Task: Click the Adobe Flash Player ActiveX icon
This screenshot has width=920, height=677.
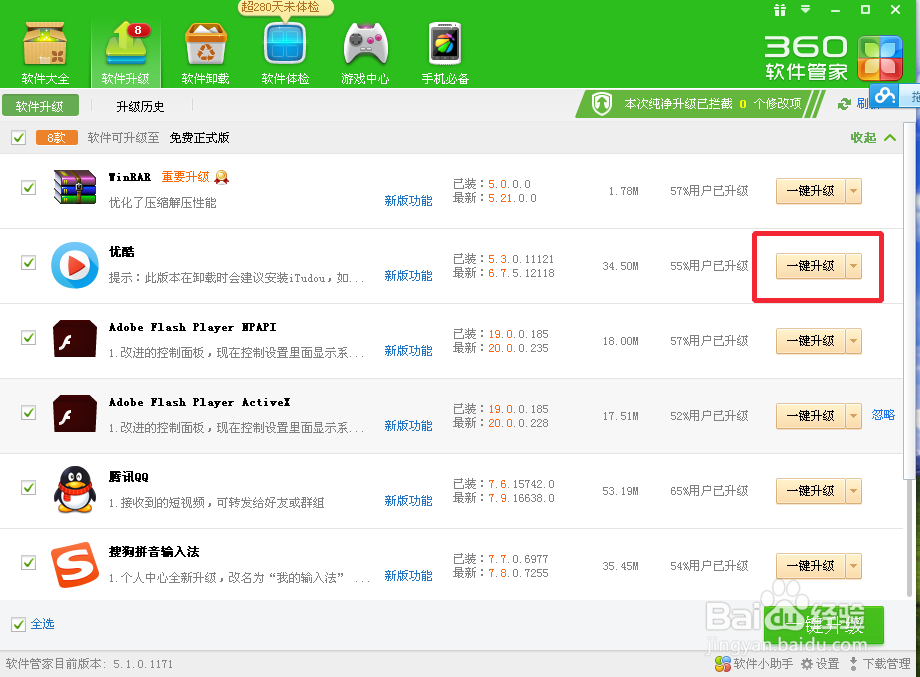Action: pos(75,414)
